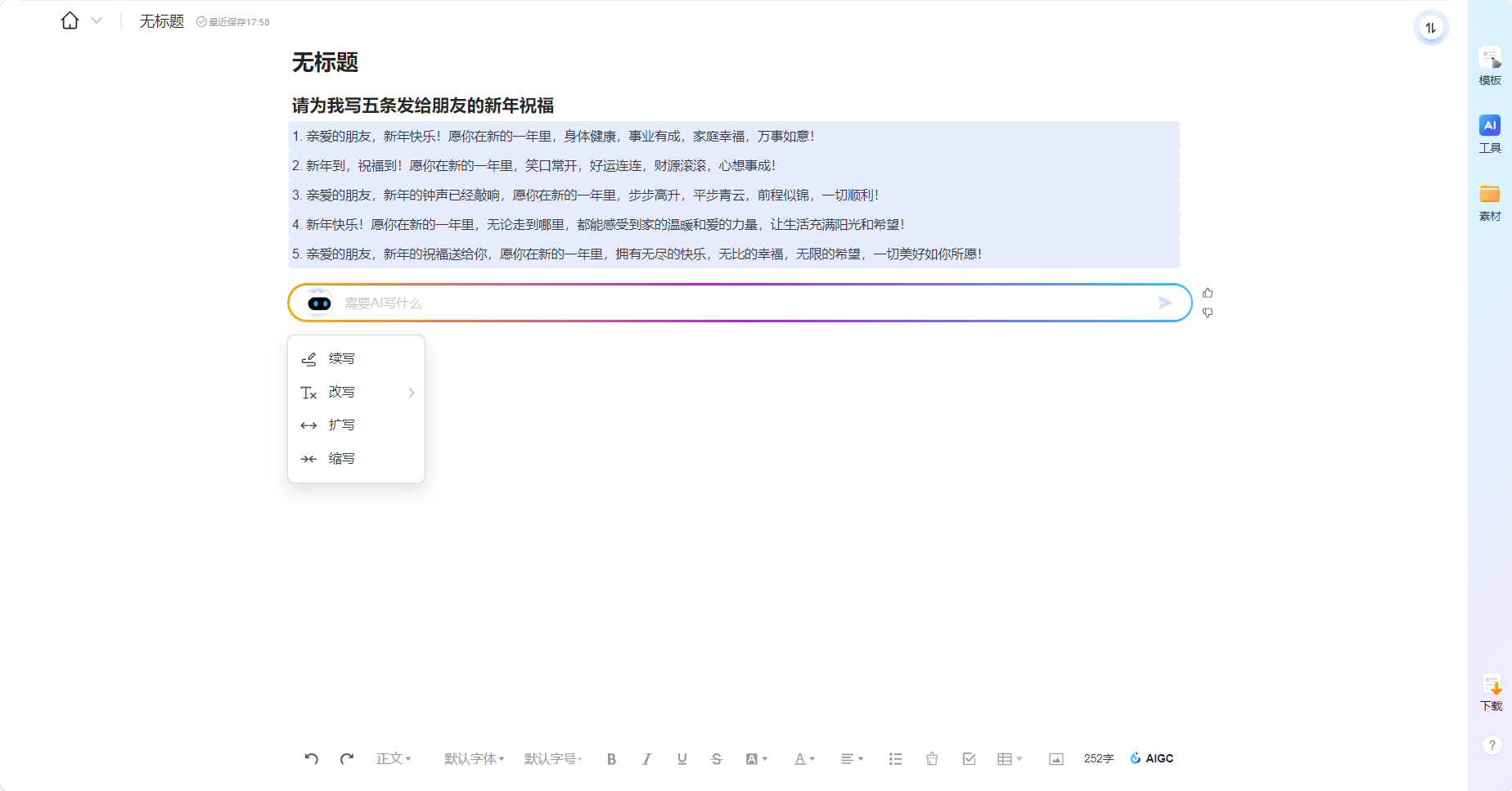Toggle bold formatting

611,759
